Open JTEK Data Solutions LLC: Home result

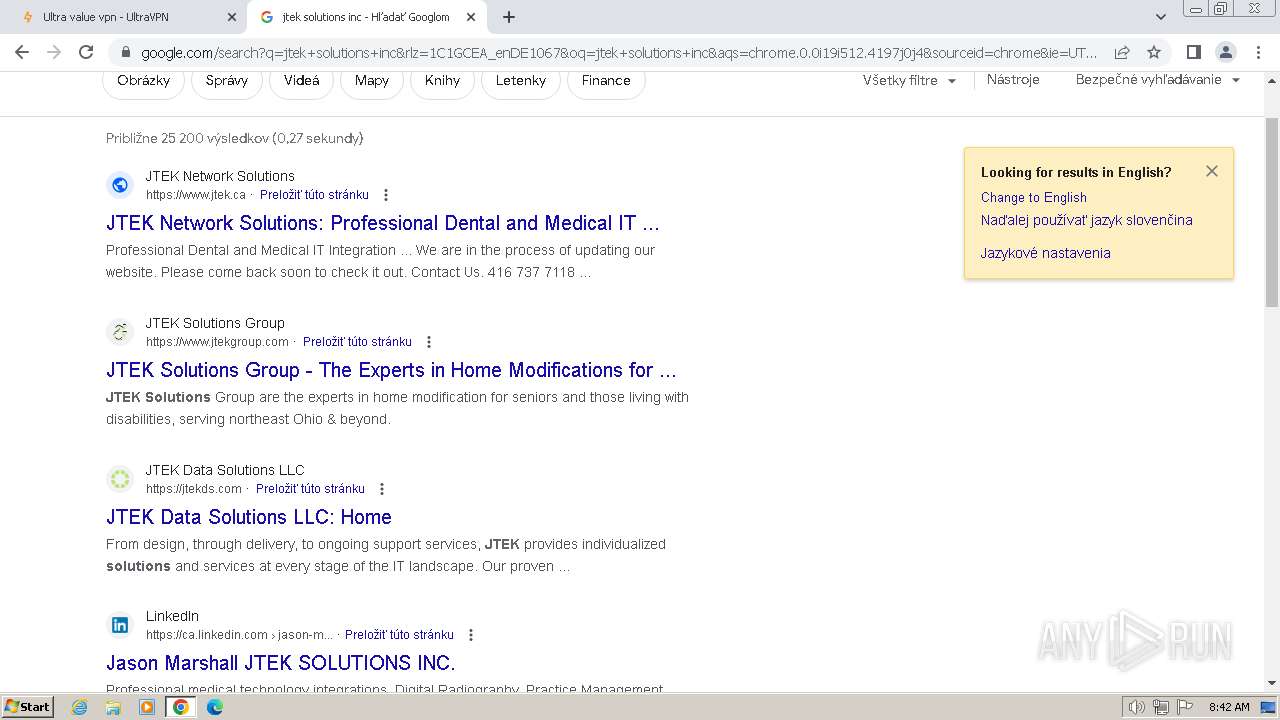click(249, 517)
